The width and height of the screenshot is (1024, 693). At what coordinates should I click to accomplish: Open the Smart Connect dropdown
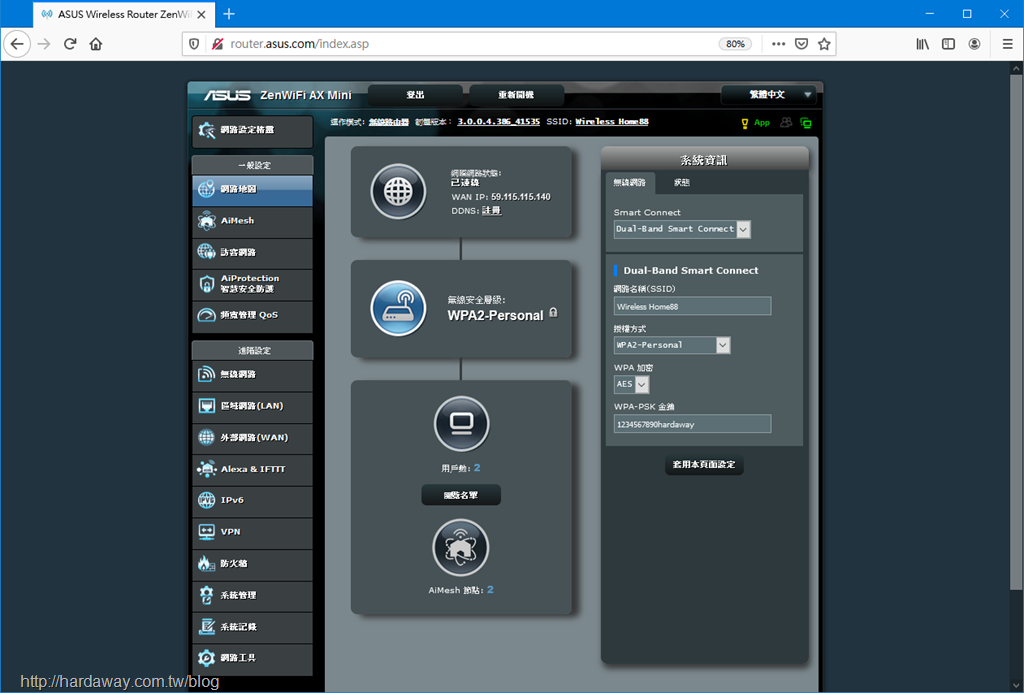coord(682,229)
